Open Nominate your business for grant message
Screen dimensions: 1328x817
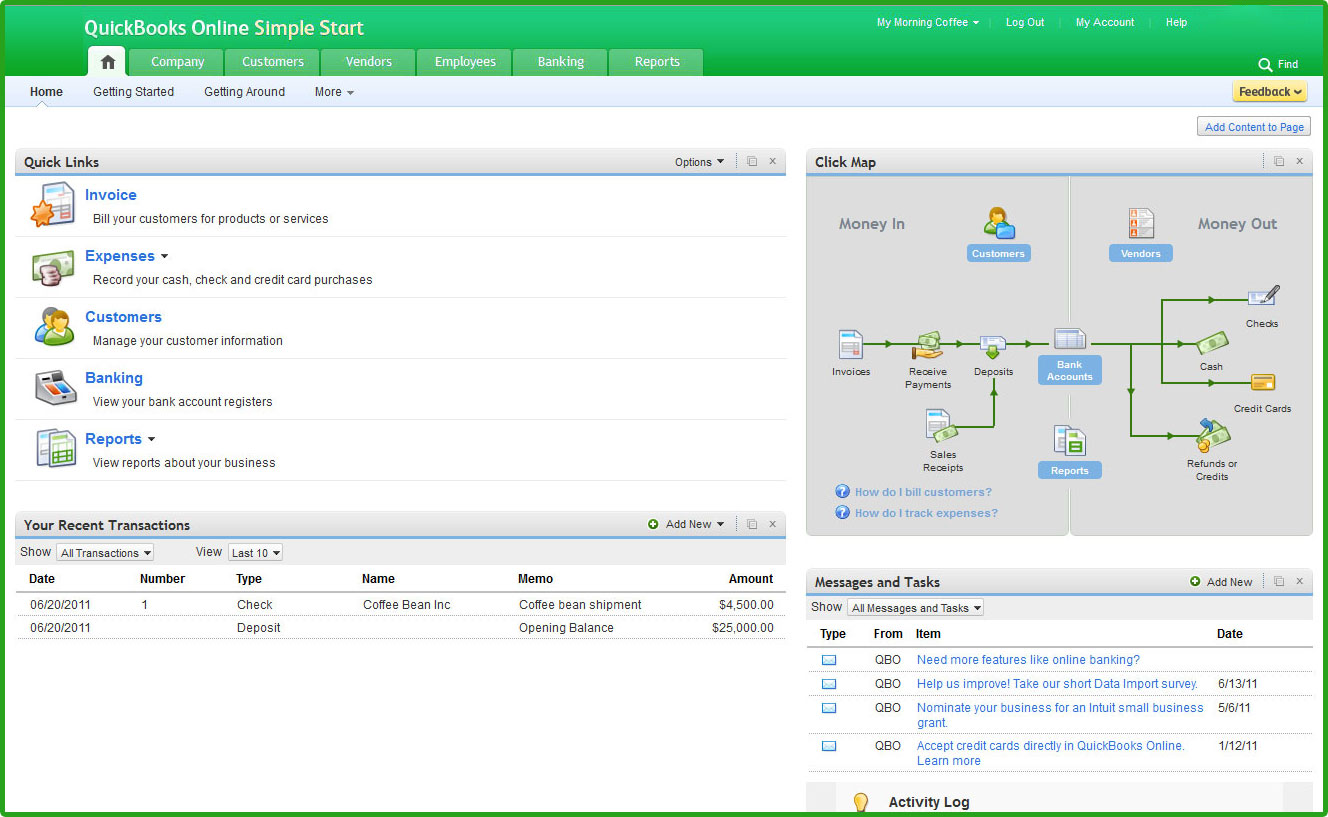click(1060, 715)
